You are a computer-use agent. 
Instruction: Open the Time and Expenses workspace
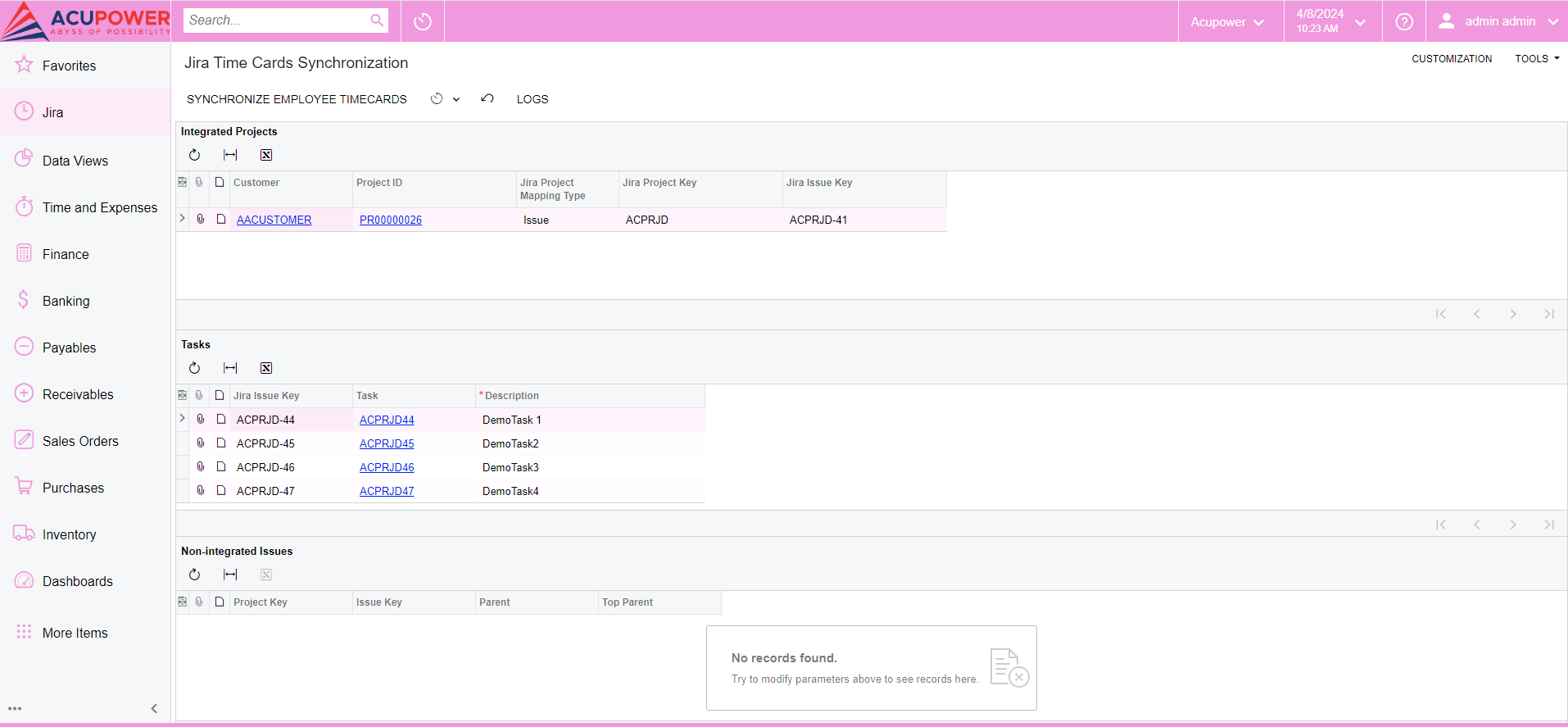(85, 207)
